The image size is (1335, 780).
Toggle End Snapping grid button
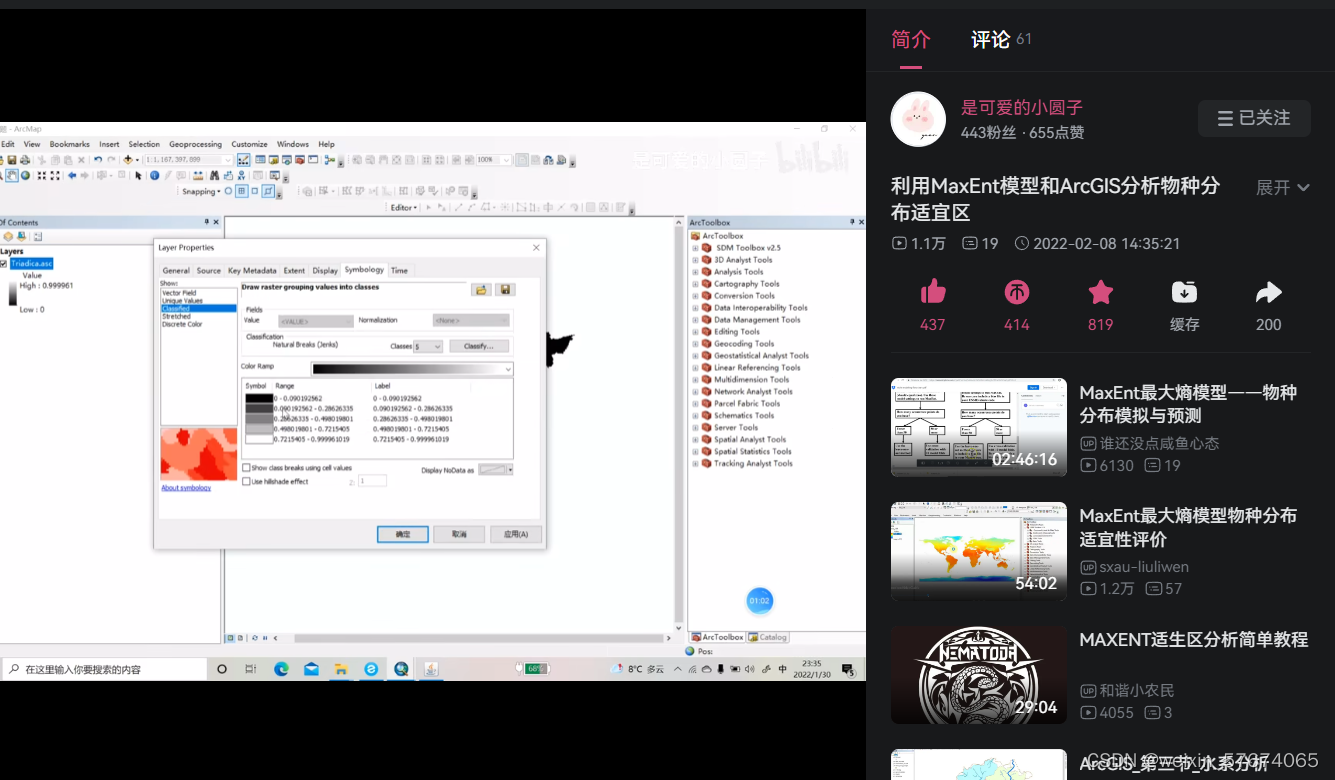click(242, 191)
